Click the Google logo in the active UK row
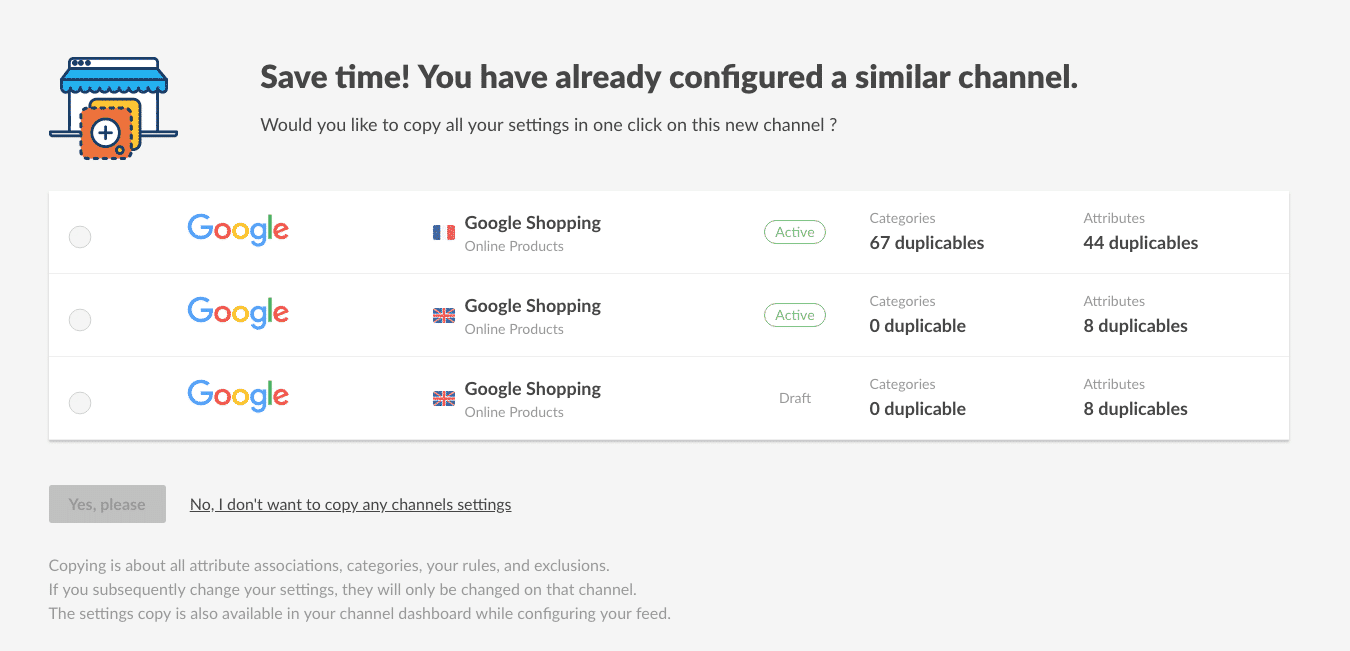1350x651 pixels. [238, 313]
